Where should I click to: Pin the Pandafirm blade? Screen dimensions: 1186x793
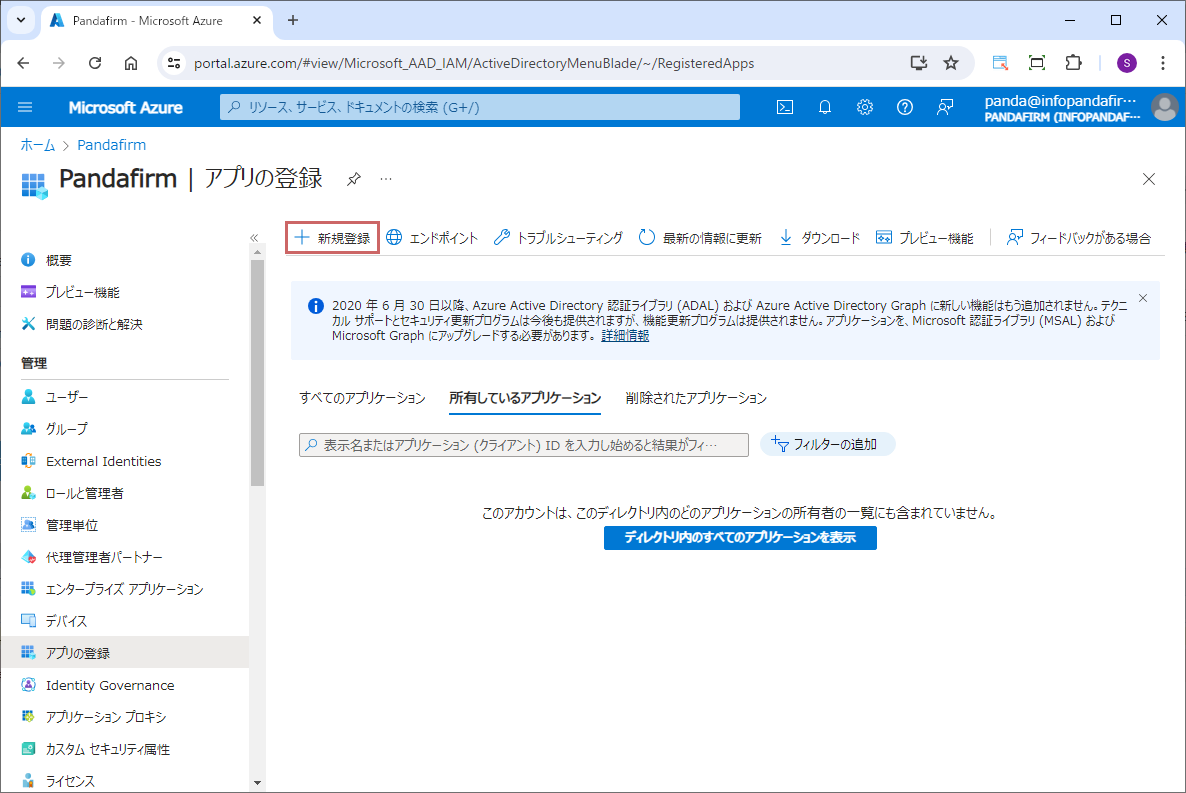click(353, 179)
